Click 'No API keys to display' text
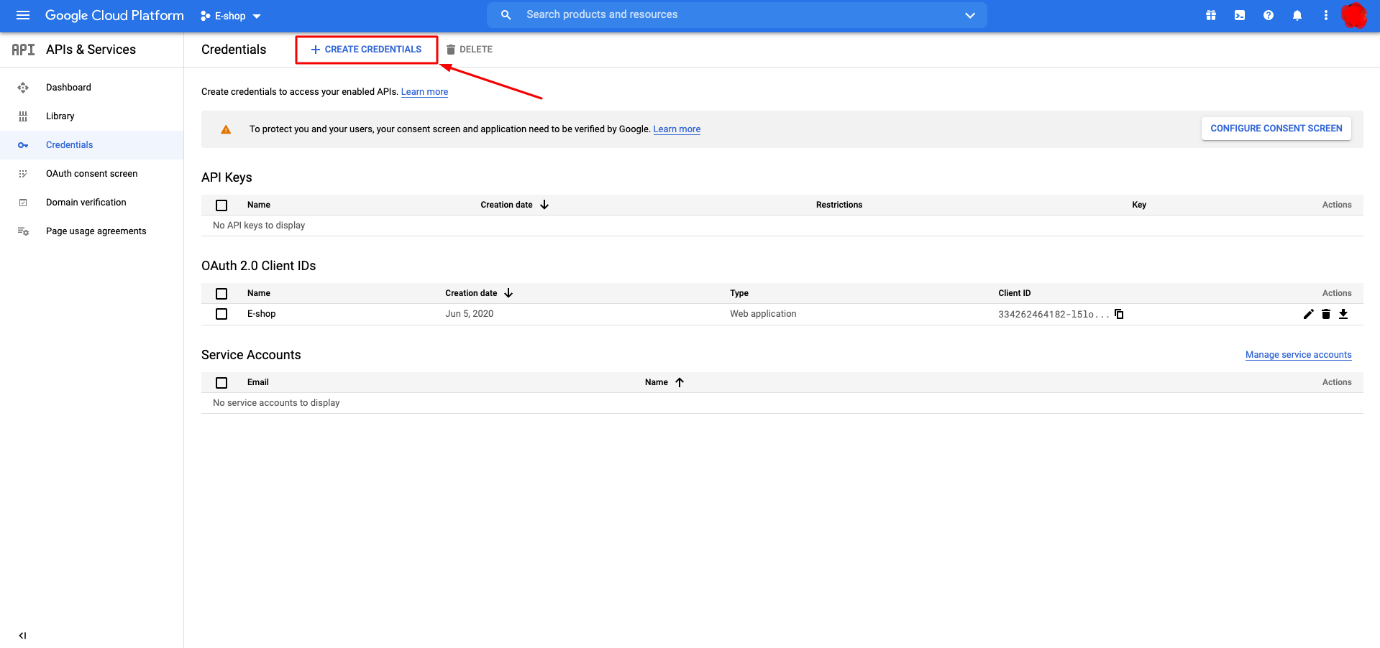 (259, 226)
